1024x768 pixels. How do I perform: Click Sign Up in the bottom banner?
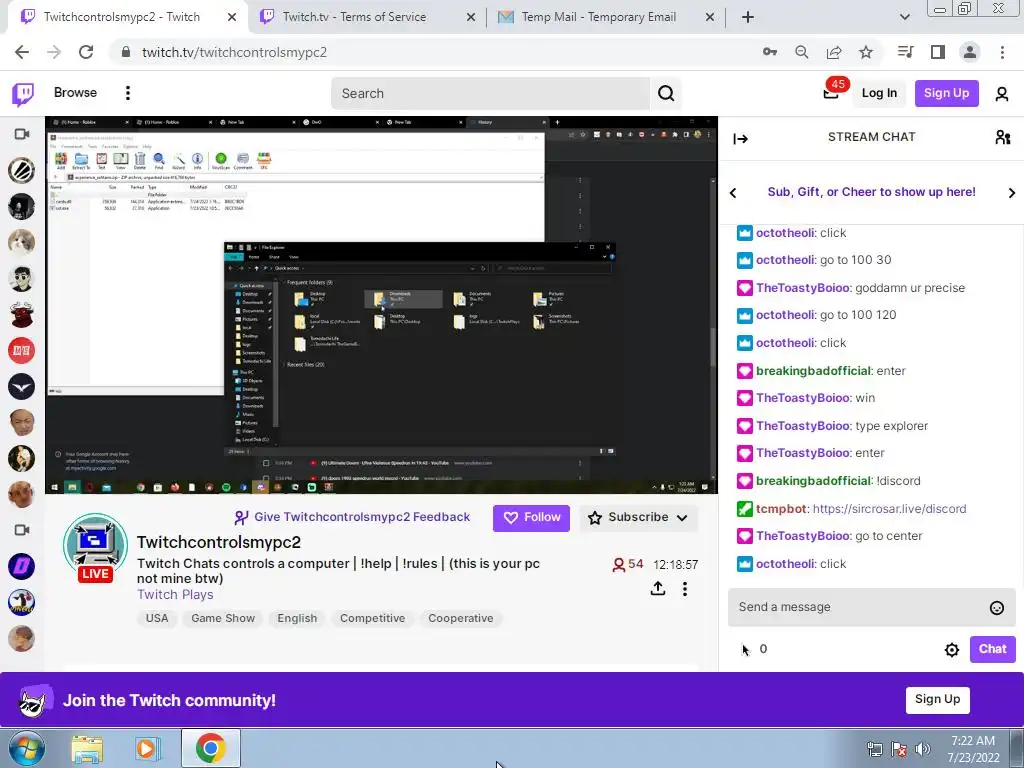[937, 700]
